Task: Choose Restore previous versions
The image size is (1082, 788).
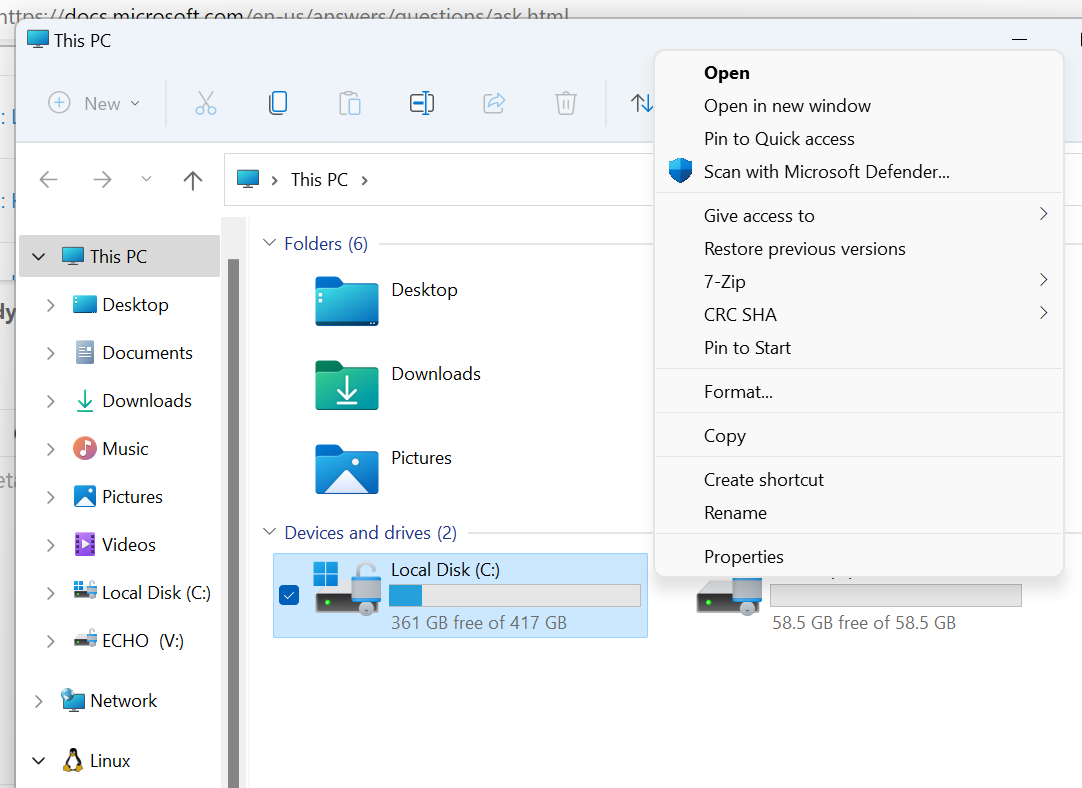Action: (858, 249)
